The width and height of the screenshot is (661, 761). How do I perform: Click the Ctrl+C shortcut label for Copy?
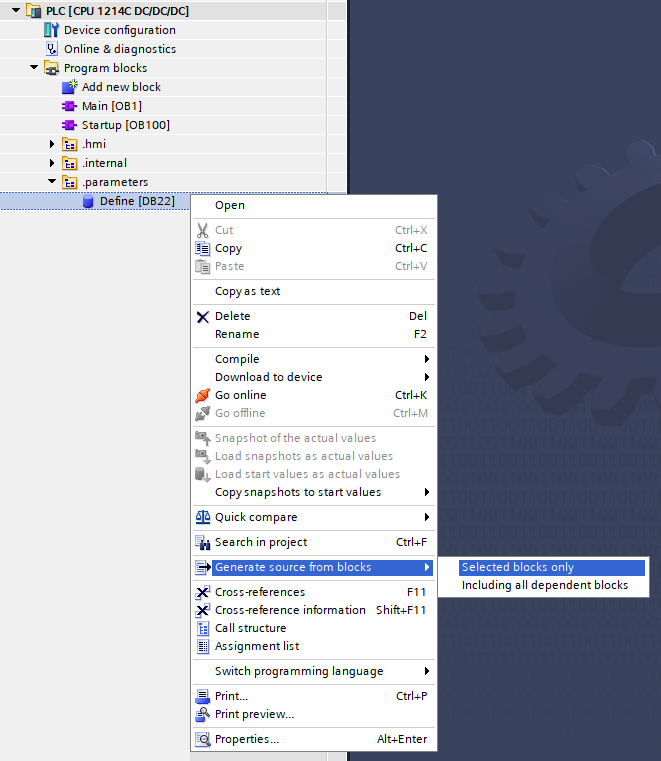[411, 248]
